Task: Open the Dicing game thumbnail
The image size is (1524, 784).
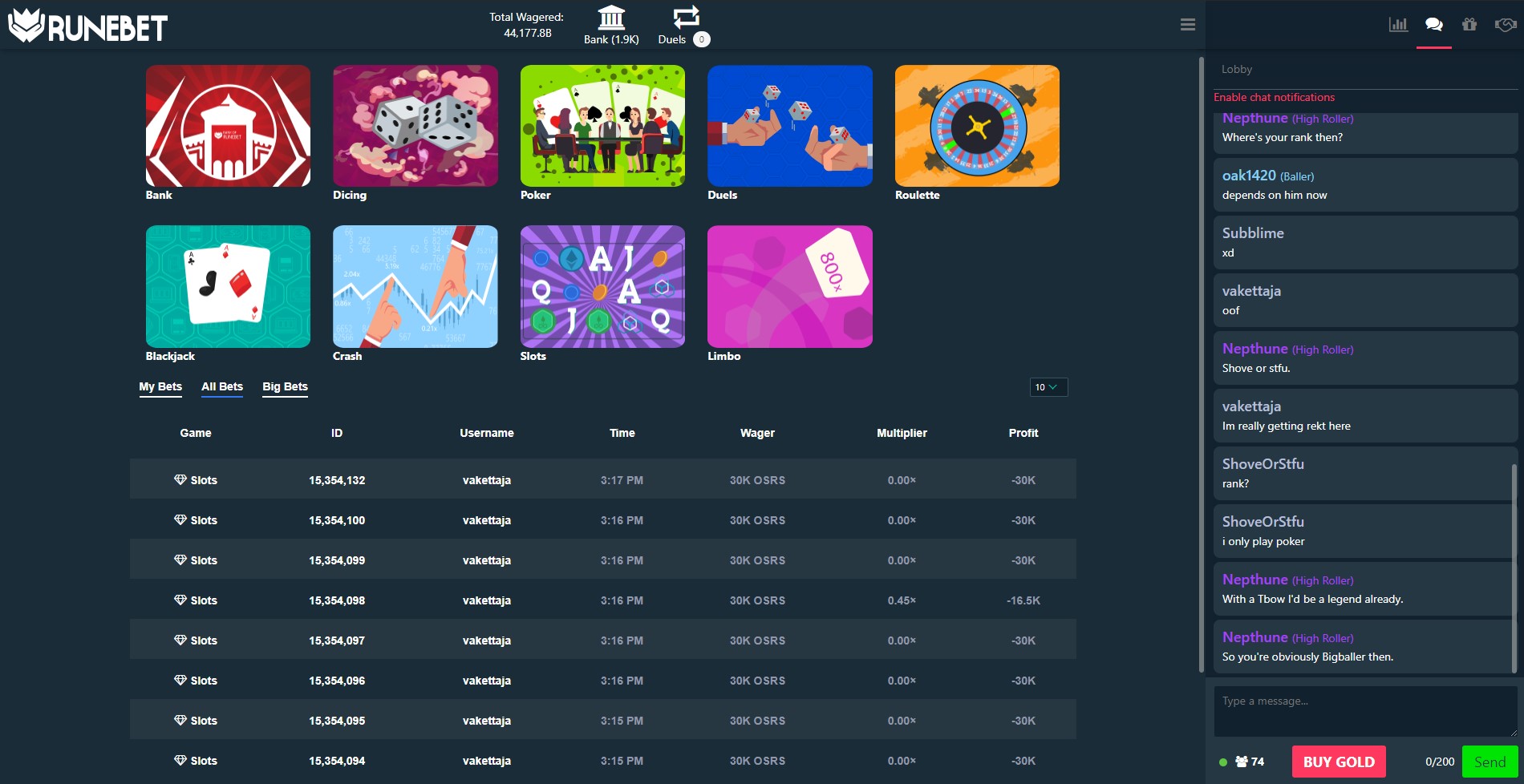Action: click(x=415, y=126)
